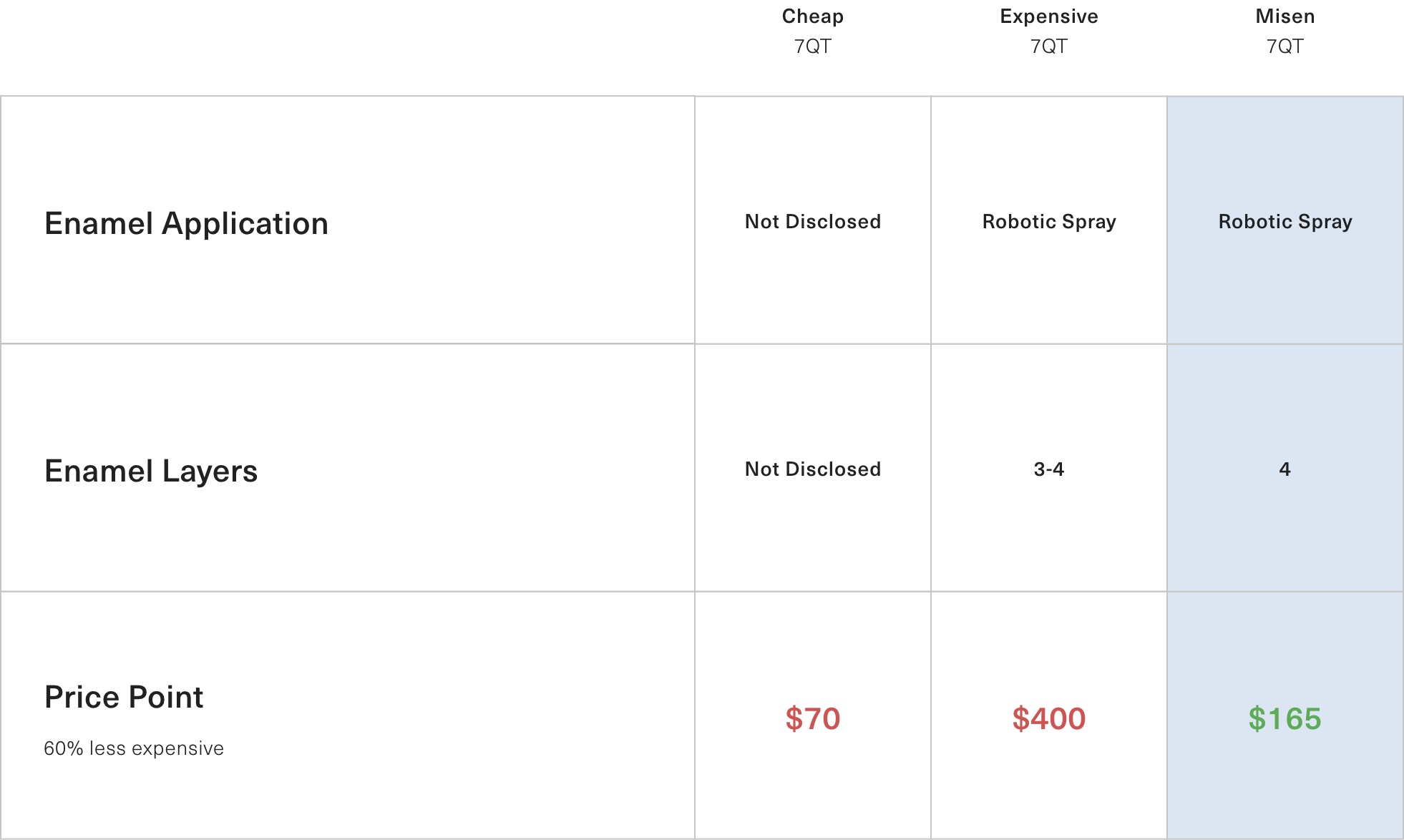Click the 3-4 enamel layers value
This screenshot has width=1404, height=840.
pyautogui.click(x=1049, y=469)
